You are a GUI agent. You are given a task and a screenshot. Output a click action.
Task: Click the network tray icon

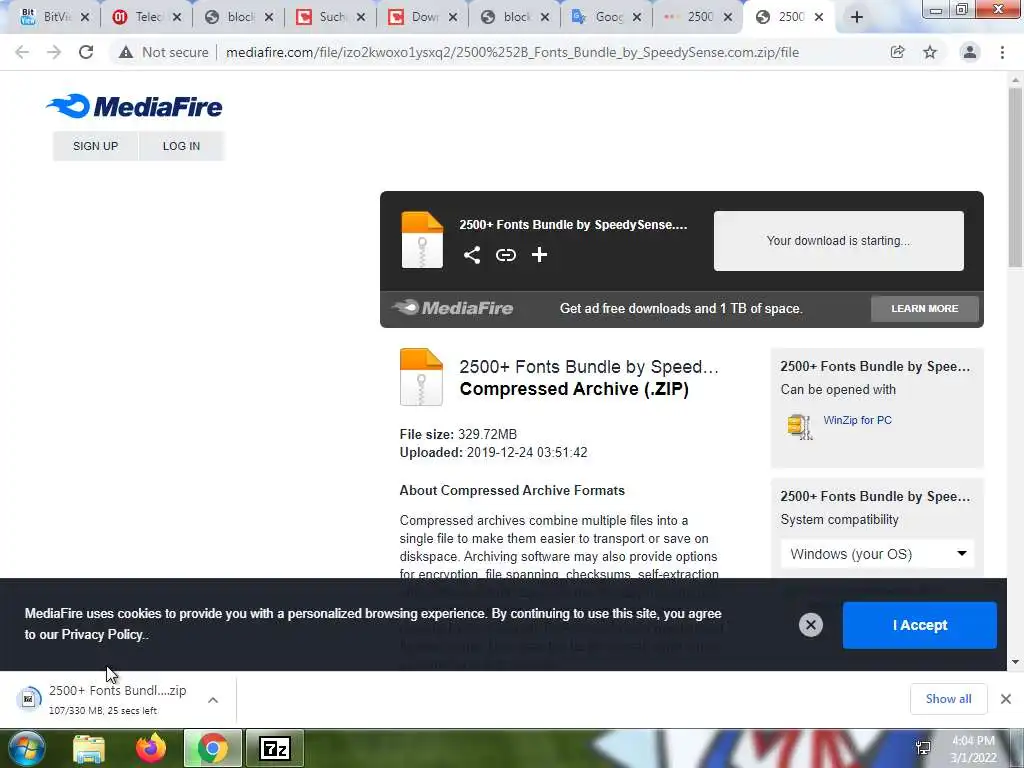point(923,748)
